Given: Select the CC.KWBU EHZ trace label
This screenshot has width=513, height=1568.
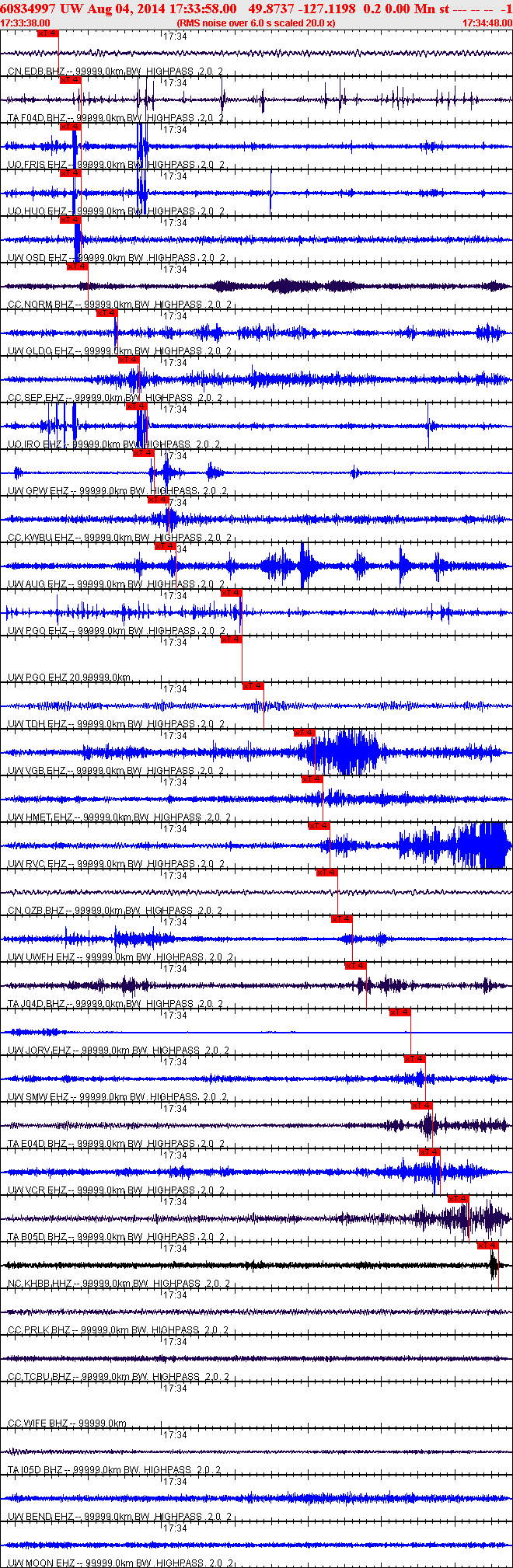Looking at the screenshot, I should point(119,538).
